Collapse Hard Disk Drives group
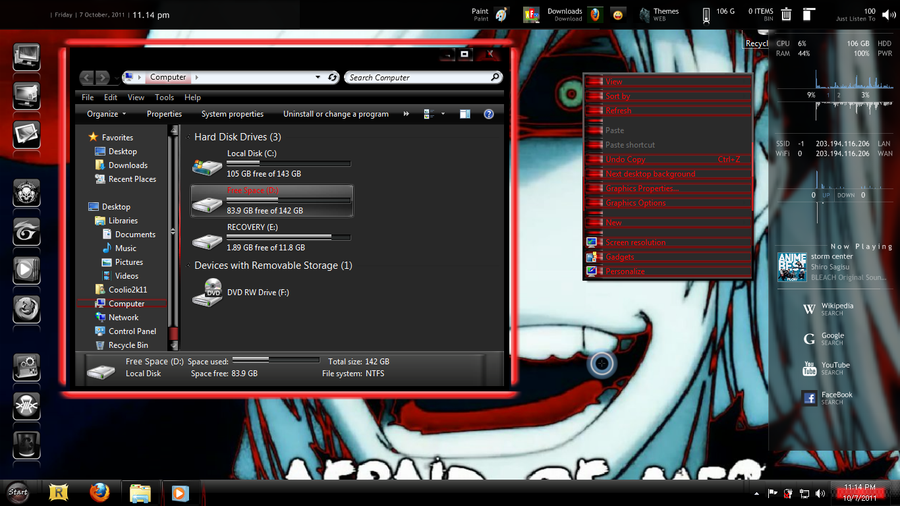This screenshot has width=900, height=506. pyautogui.click(x=188, y=137)
